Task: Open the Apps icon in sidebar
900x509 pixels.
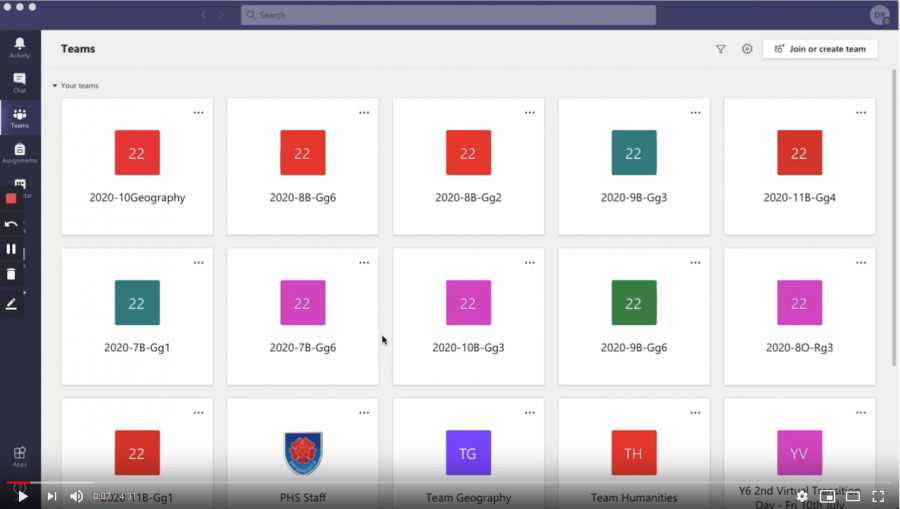Action: [19, 456]
